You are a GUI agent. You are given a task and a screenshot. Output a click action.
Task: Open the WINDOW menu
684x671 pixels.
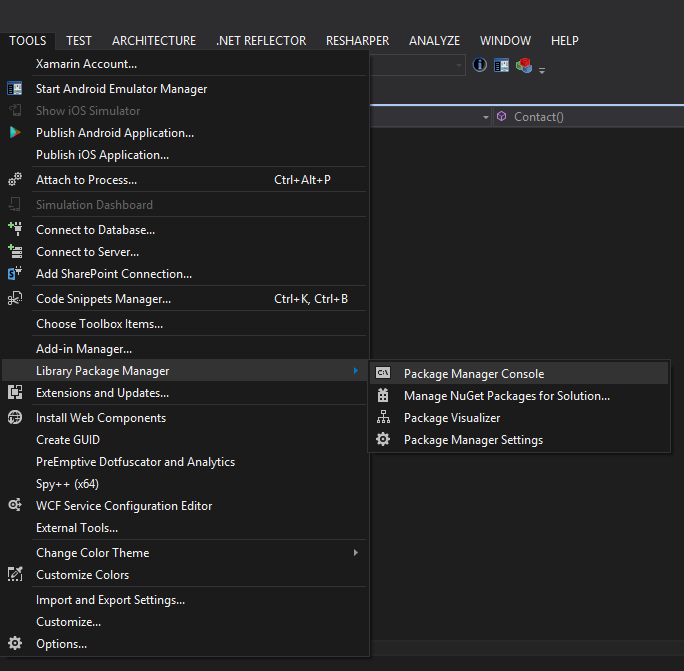pyautogui.click(x=505, y=41)
